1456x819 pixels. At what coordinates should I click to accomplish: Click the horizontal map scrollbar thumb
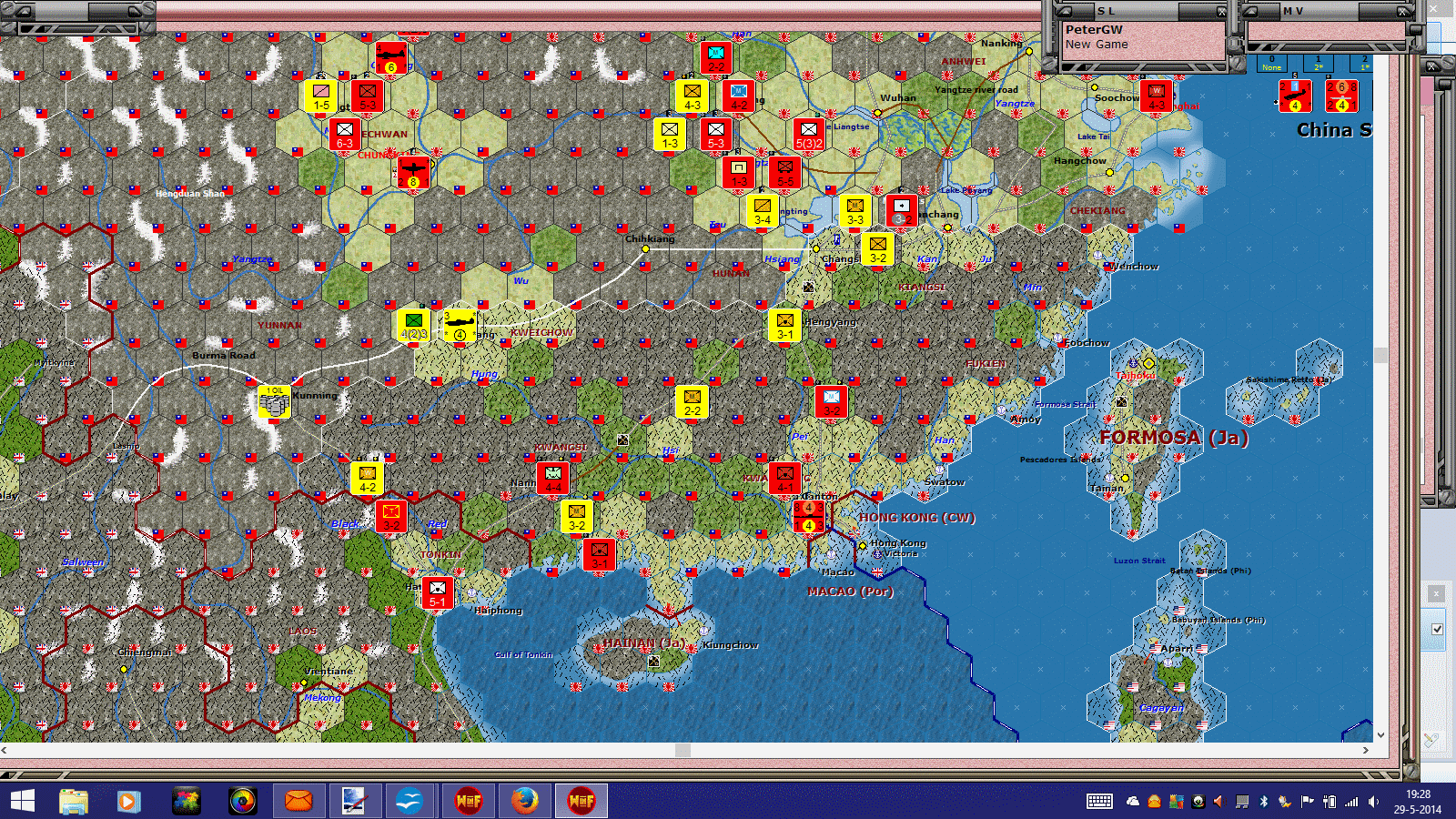click(682, 751)
